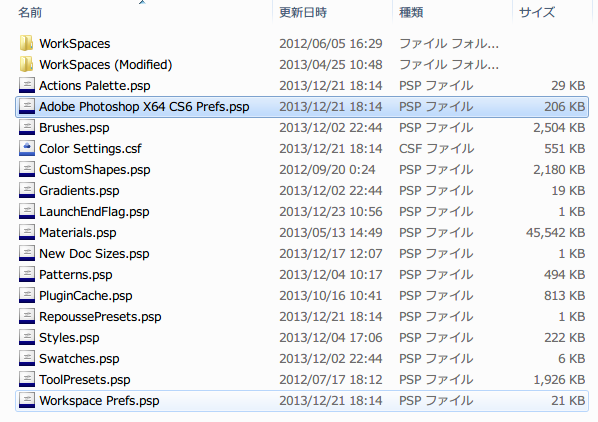
Task: Select the WorkSpaces (Modified) folder icon
Action: pos(26,64)
